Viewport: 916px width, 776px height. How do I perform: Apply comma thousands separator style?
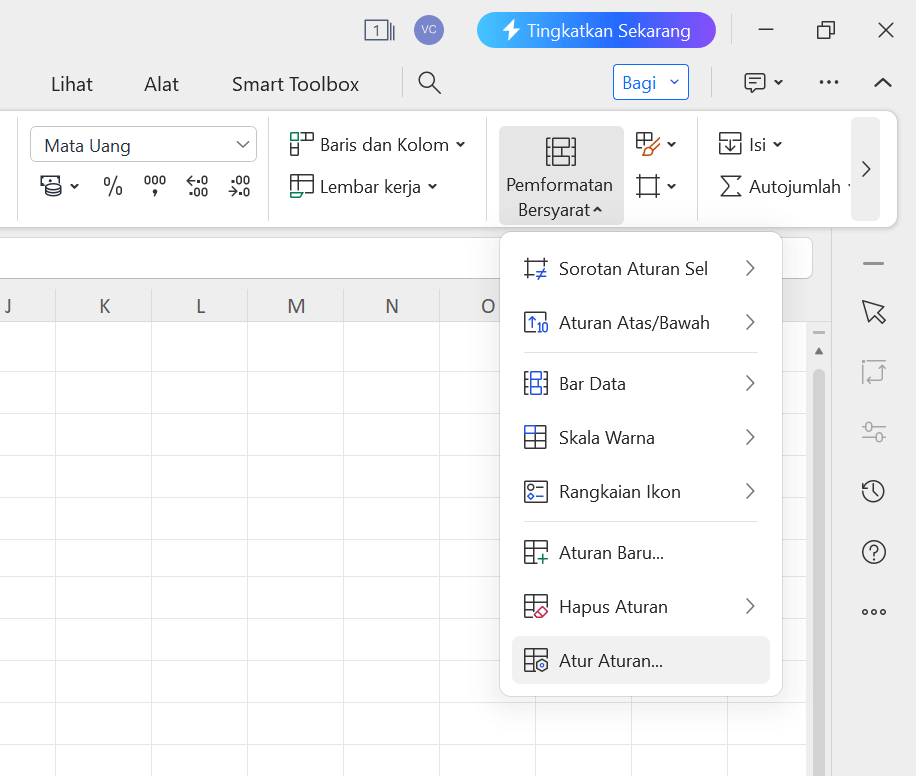pyautogui.click(x=153, y=186)
